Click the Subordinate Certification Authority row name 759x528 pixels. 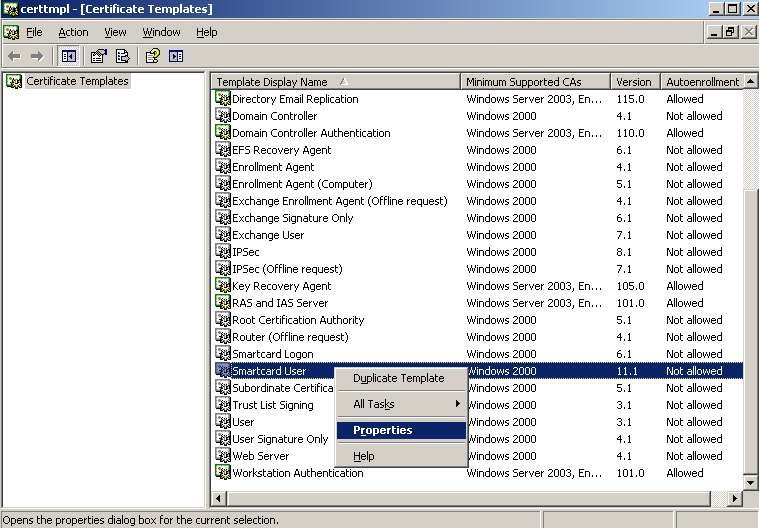(x=283, y=388)
